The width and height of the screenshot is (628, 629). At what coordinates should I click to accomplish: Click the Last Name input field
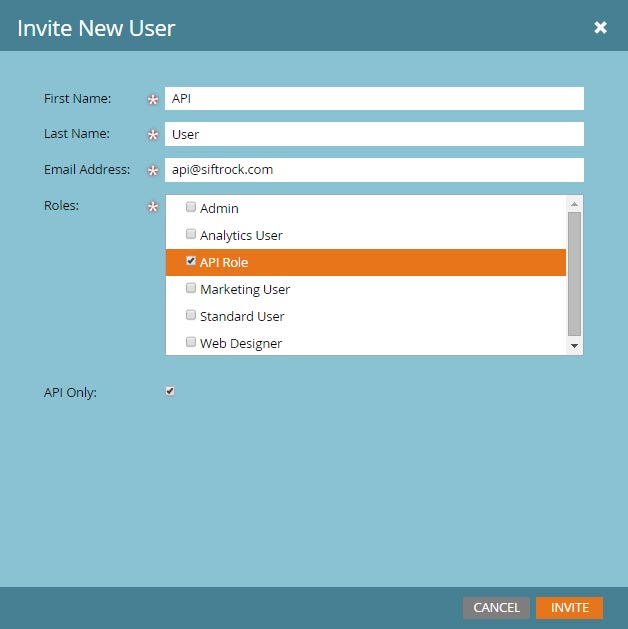[x=374, y=134]
